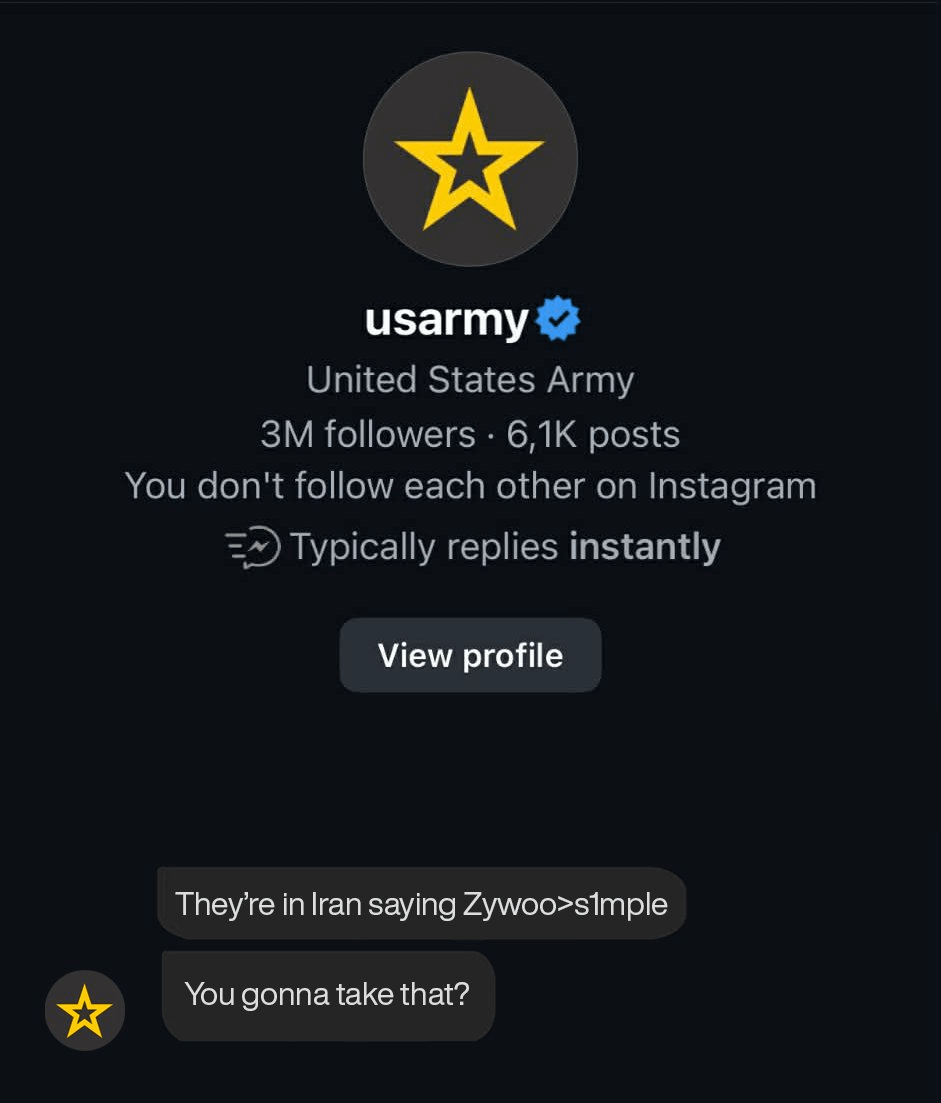Select the 'United States Army' name text
Screen dimensions: 941x1103
470,380
